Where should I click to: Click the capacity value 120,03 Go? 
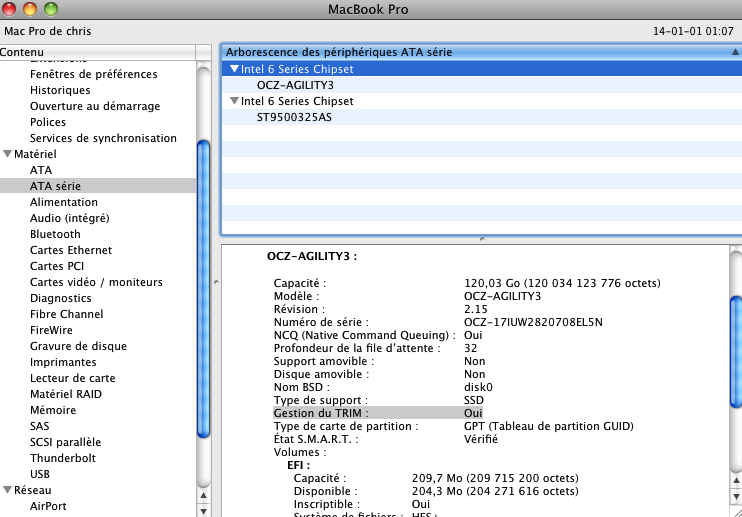point(562,283)
